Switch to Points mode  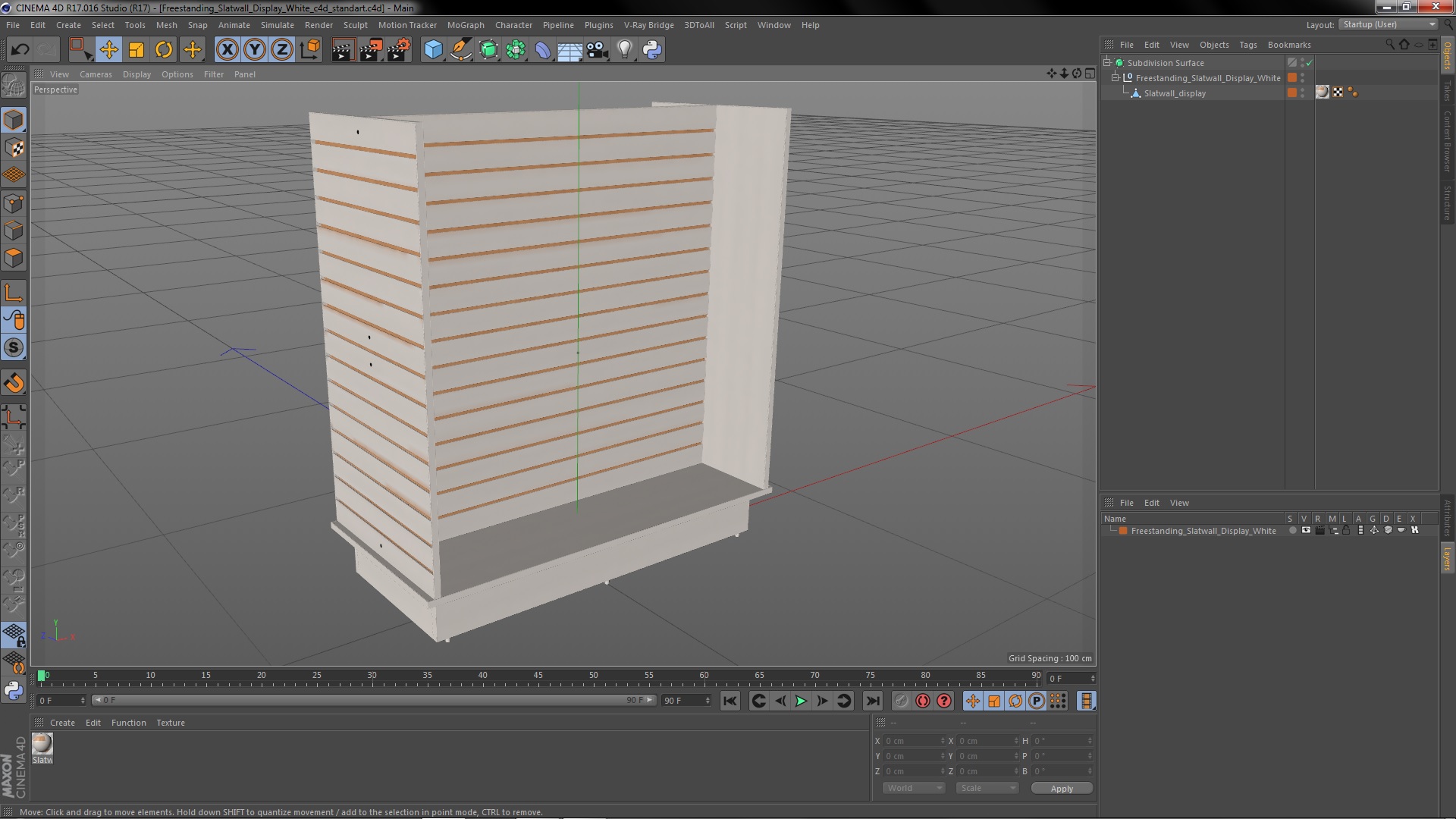pyautogui.click(x=14, y=203)
